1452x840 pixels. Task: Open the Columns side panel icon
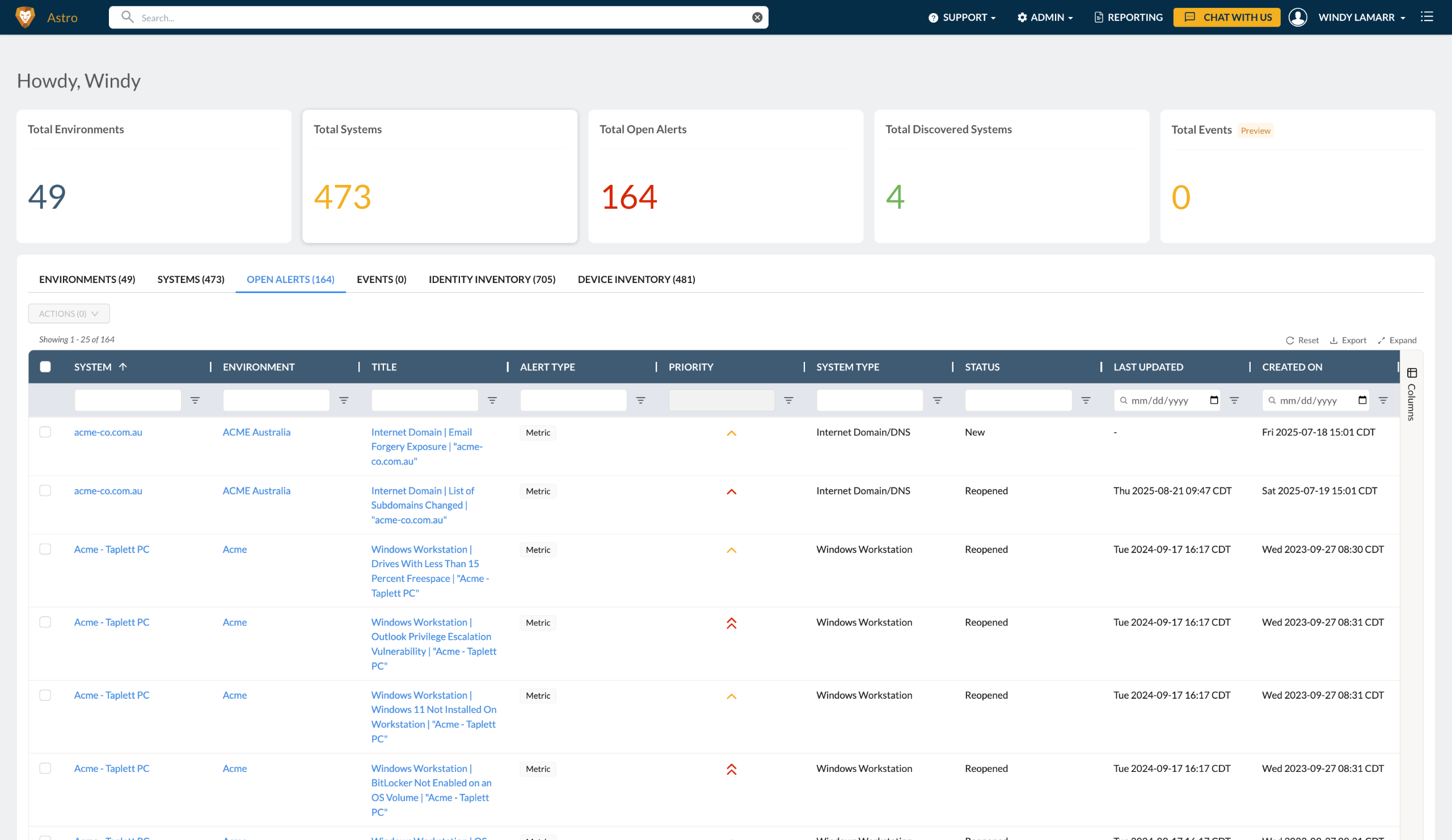tap(1412, 373)
